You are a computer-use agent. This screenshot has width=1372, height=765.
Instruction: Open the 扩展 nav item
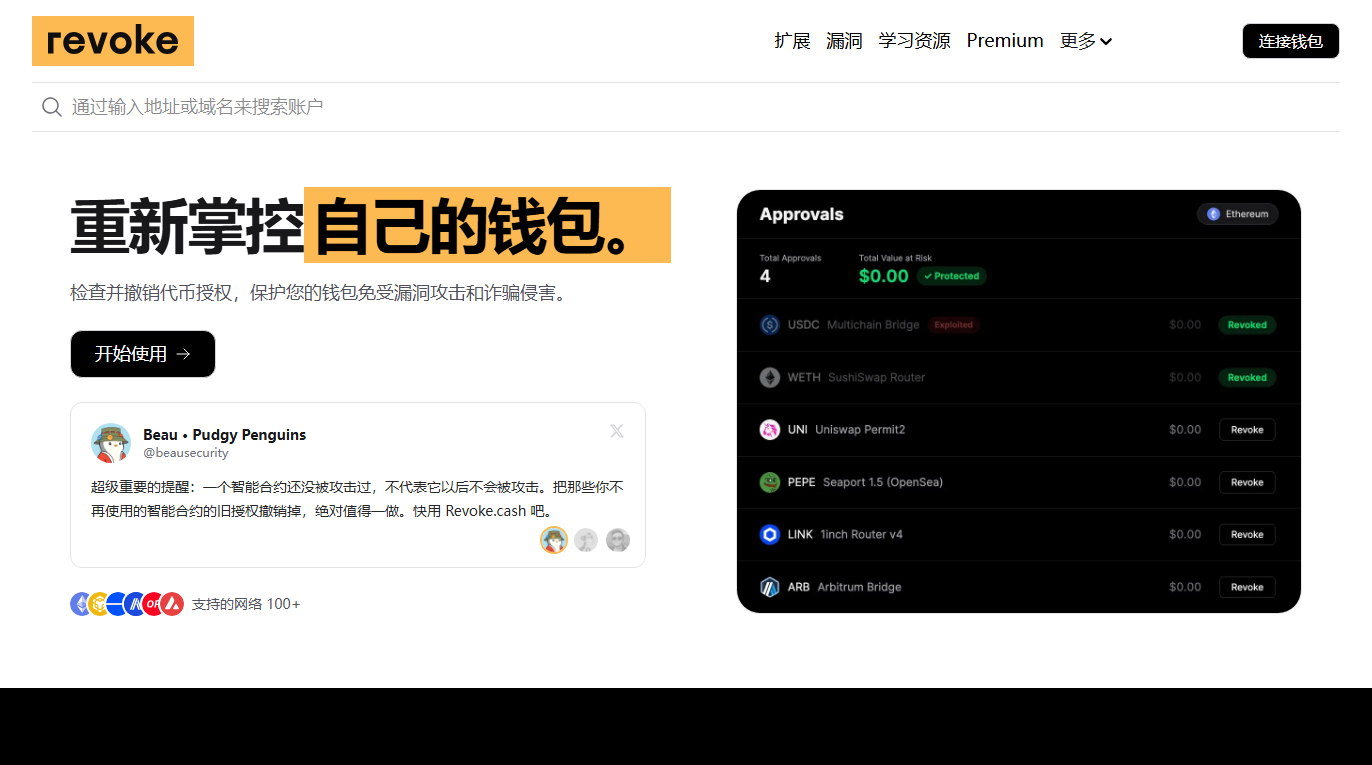[792, 41]
